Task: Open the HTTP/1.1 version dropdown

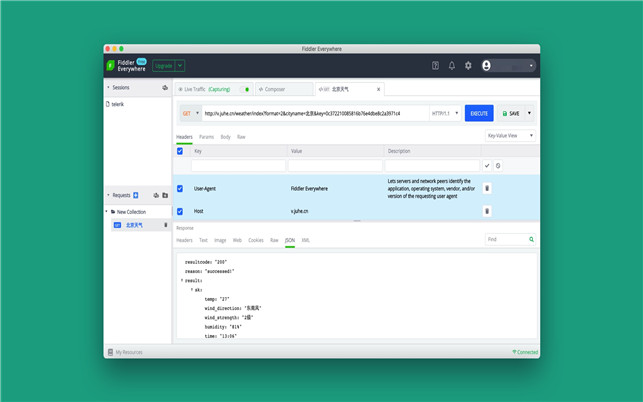Action: click(445, 113)
